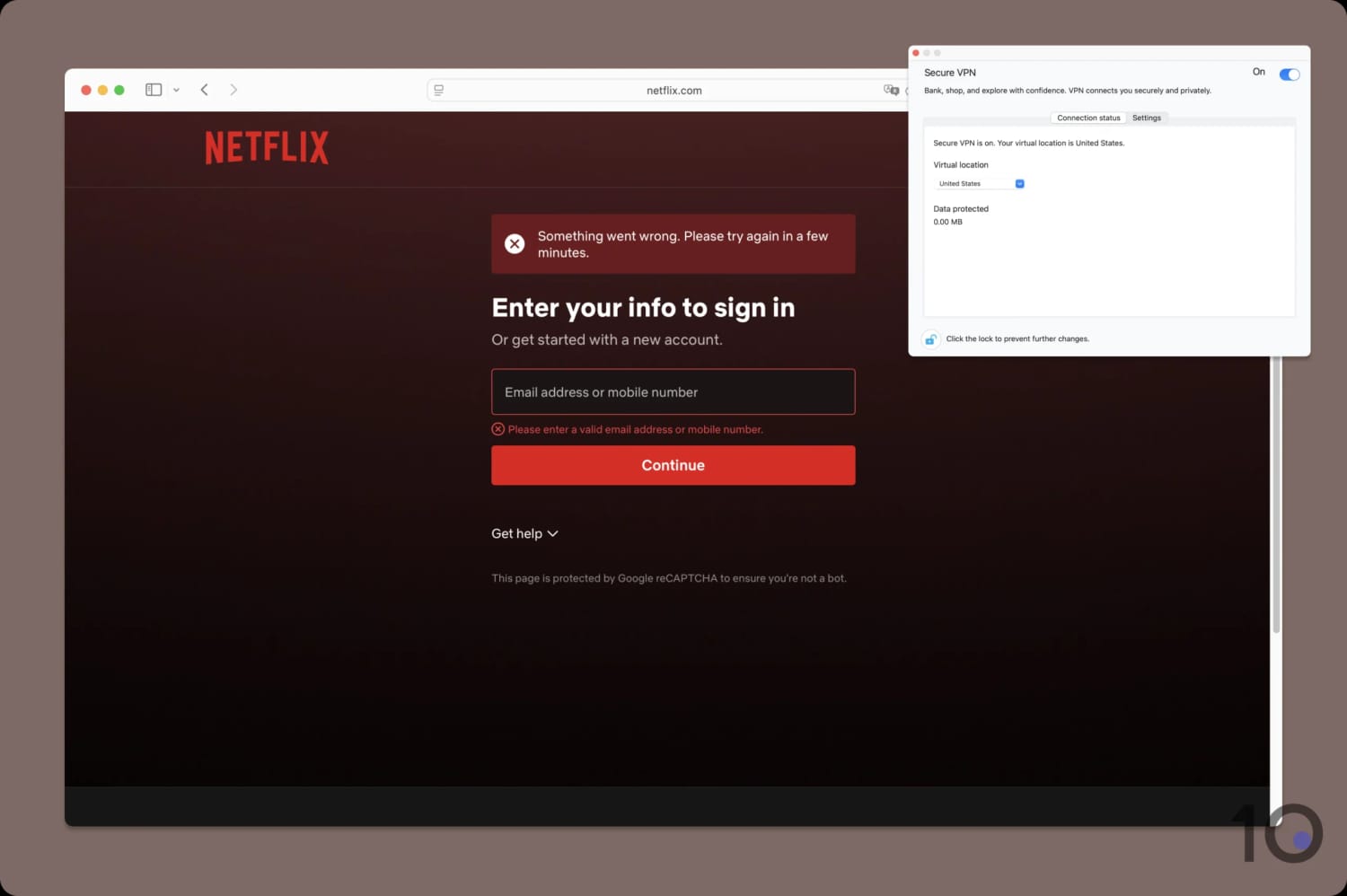
Task: Click the '0.00 MB' value
Action: [947, 222]
